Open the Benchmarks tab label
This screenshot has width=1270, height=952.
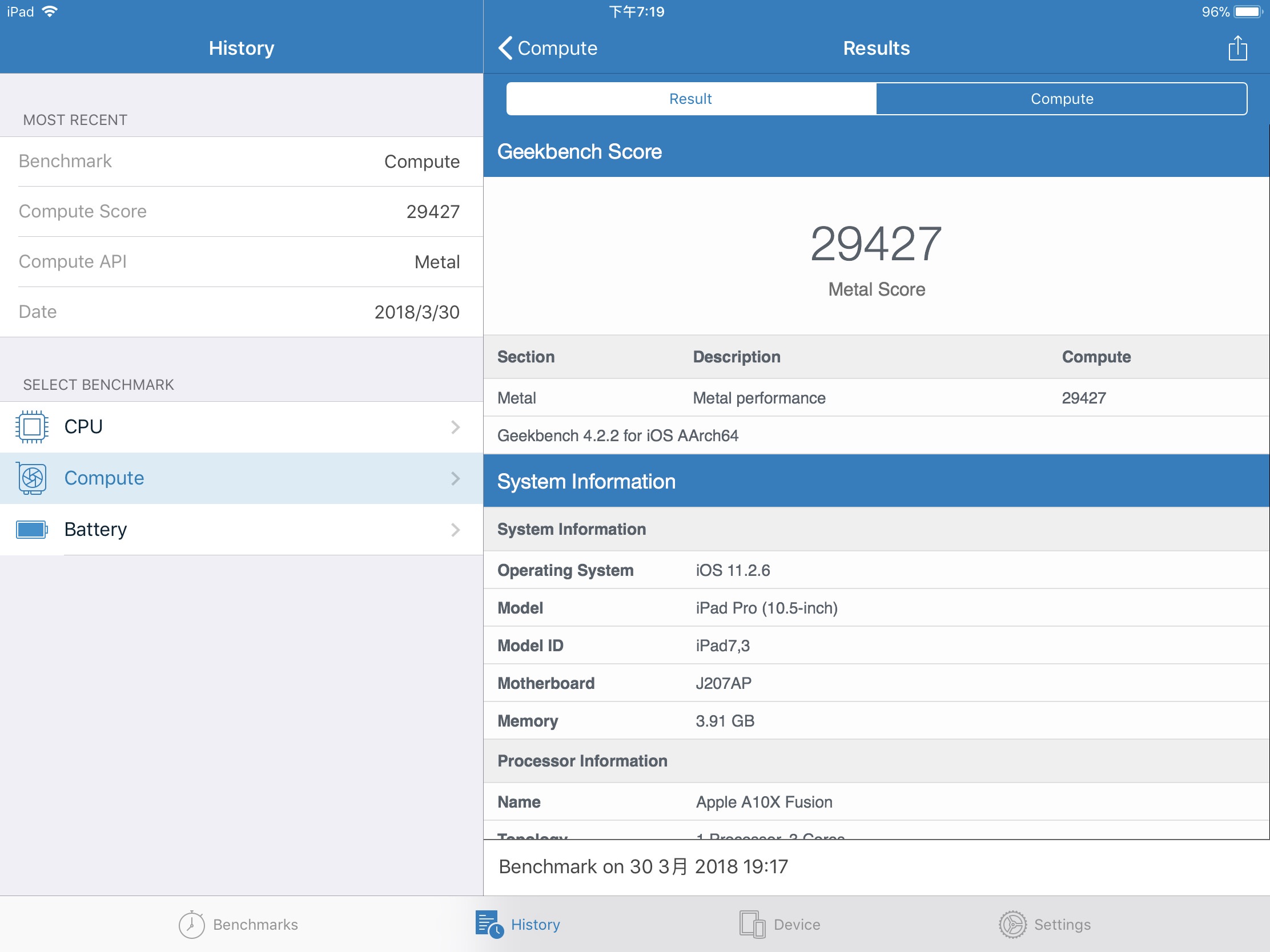pyautogui.click(x=255, y=925)
